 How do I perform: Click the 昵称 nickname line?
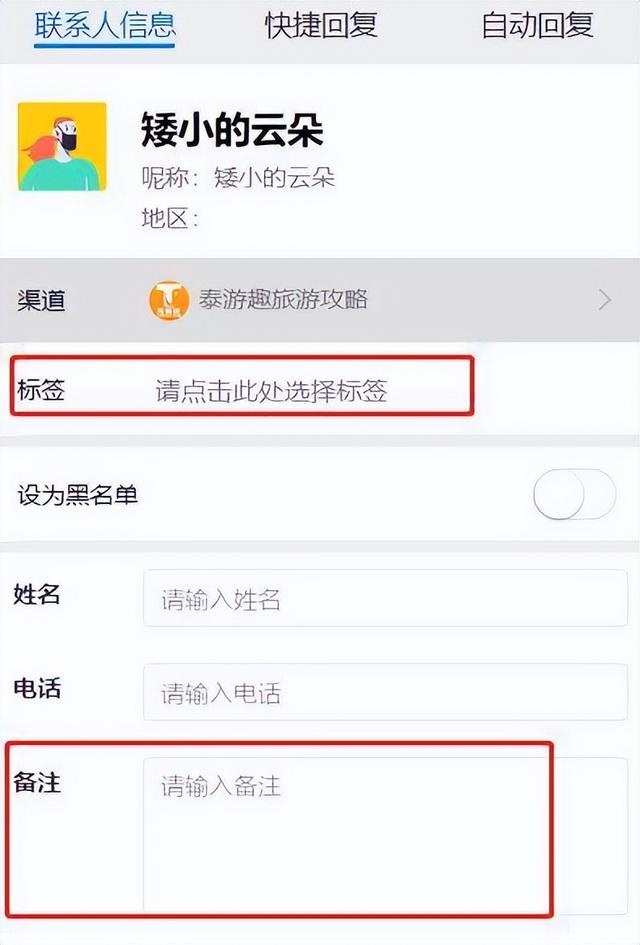[238, 178]
